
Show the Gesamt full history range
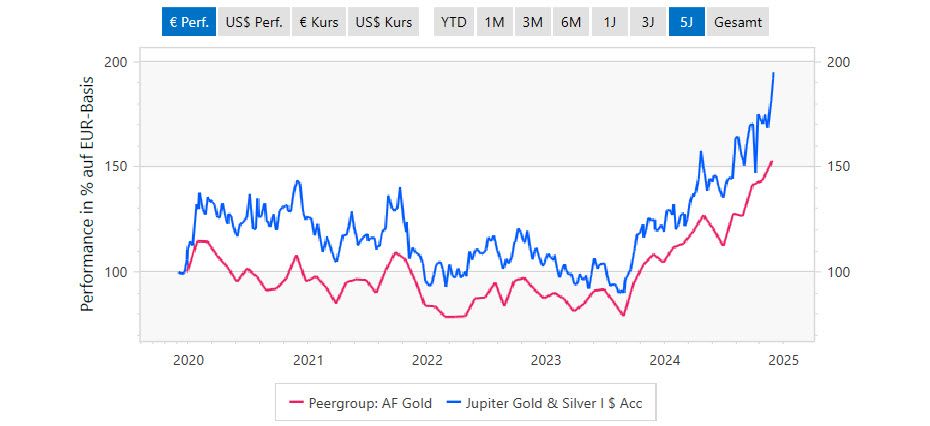click(x=738, y=23)
